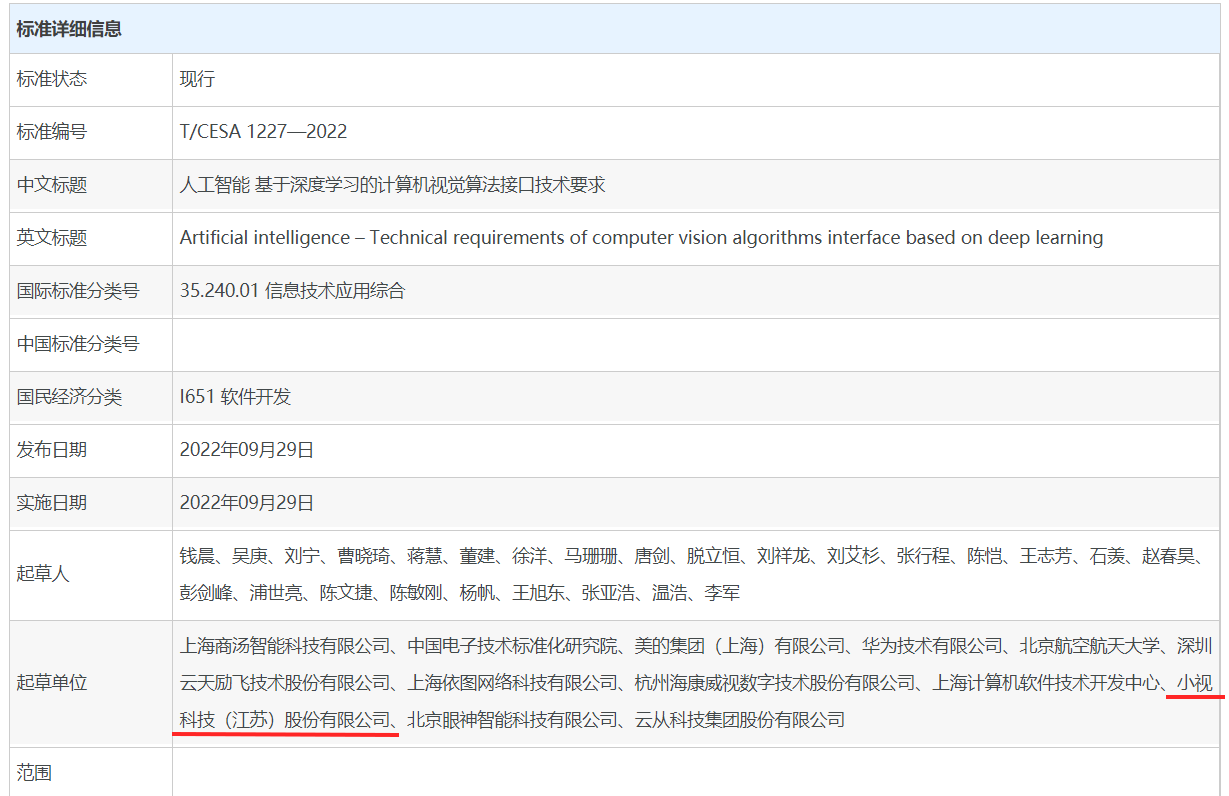Image resolution: width=1229 pixels, height=796 pixels.
Task: Click the date in the 实施日期 row
Action: click(247, 503)
